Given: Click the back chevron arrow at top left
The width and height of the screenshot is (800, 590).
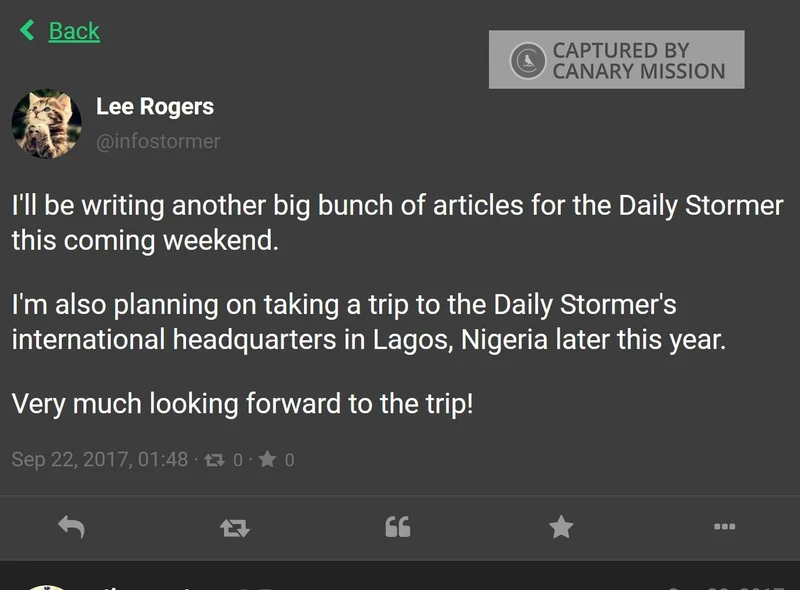Looking at the screenshot, I should tap(25, 30).
